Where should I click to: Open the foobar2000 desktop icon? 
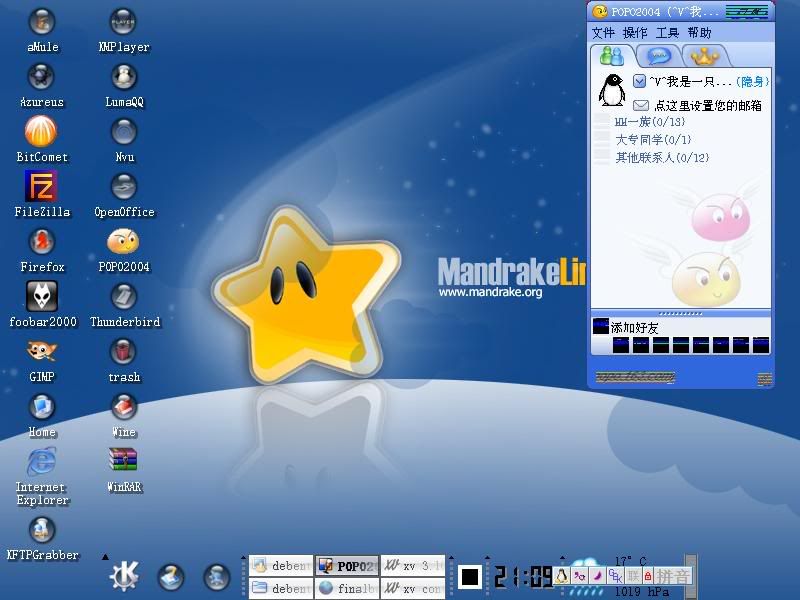pos(42,305)
